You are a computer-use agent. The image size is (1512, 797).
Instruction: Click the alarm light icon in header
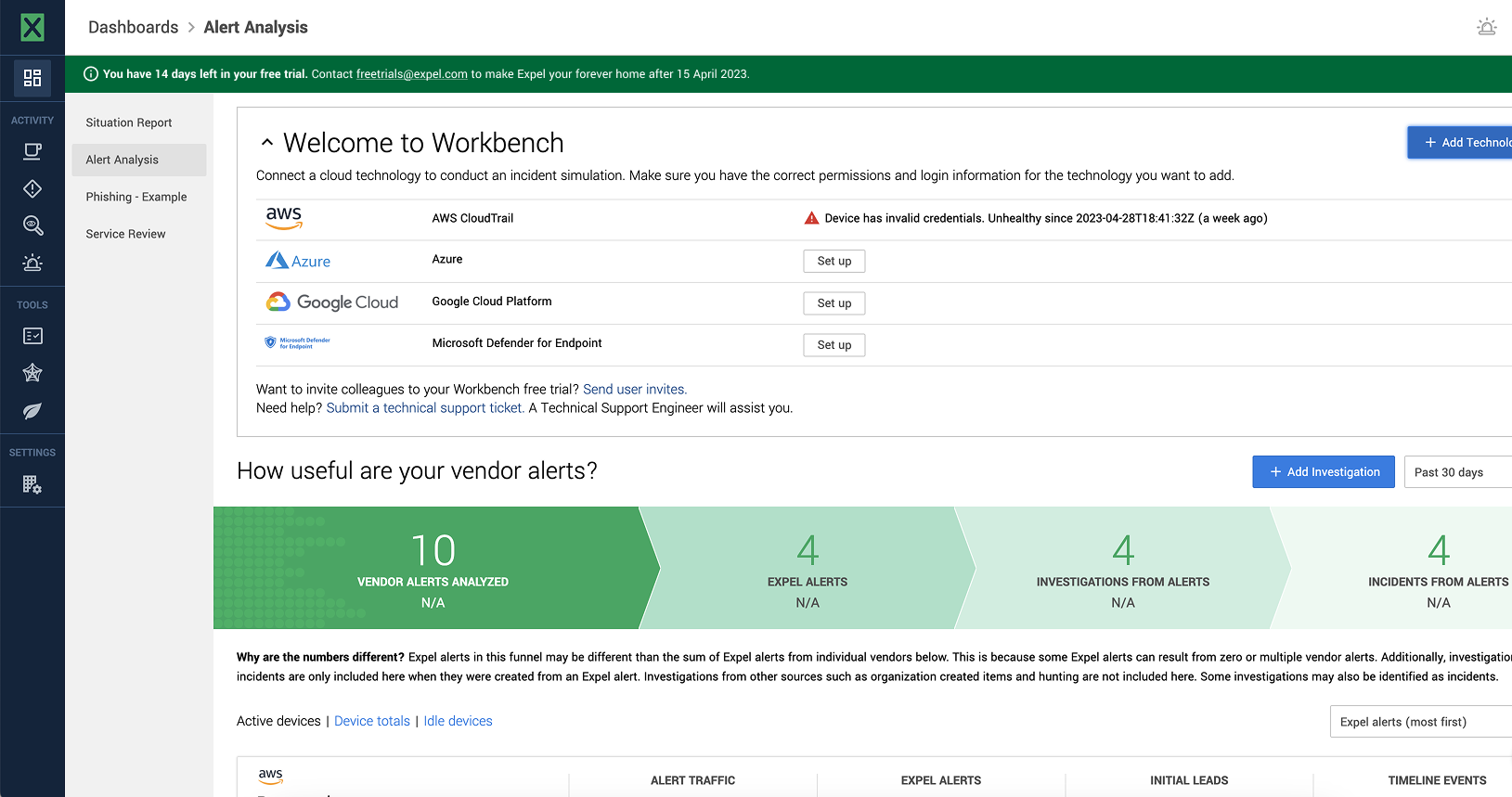[x=1487, y=27]
